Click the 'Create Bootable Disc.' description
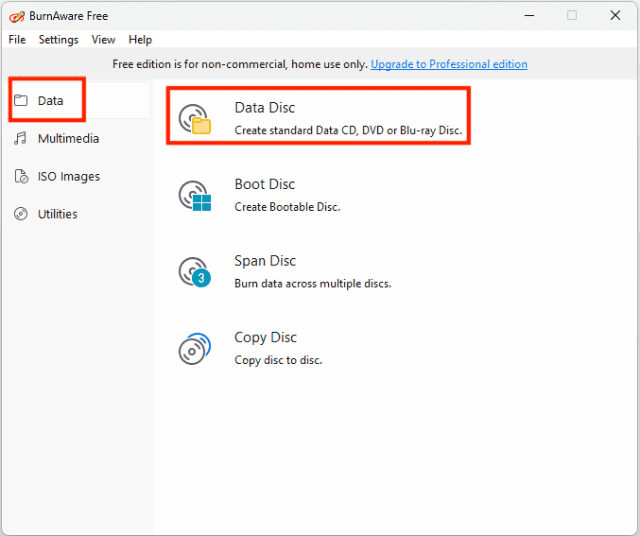Image resolution: width=640 pixels, height=536 pixels. click(287, 207)
